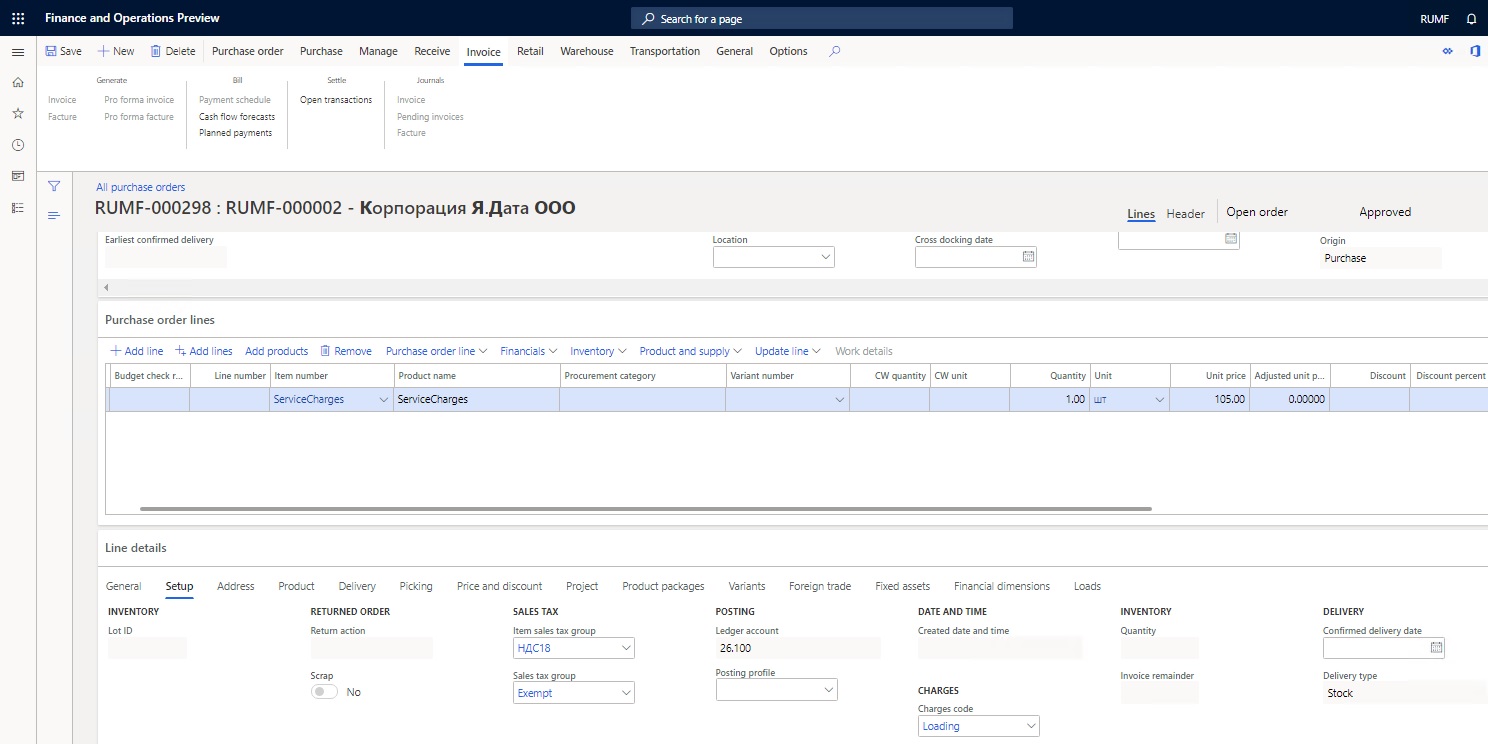The width and height of the screenshot is (1488, 744).
Task: Switch to the Warehouse ribbon tab
Action: [587, 51]
